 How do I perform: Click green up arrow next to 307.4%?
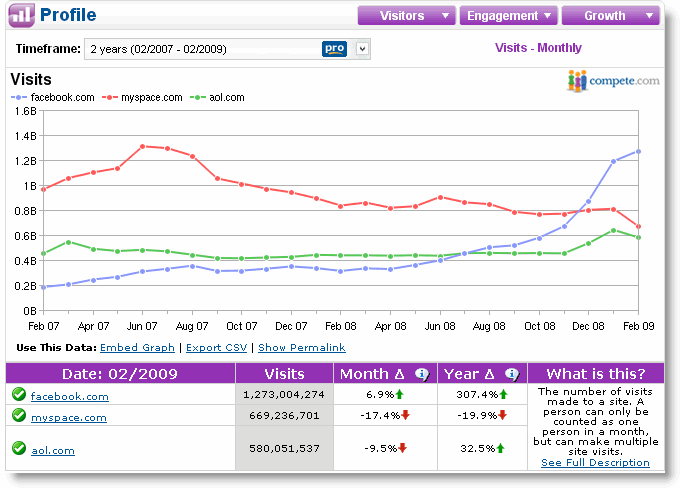tap(503, 394)
